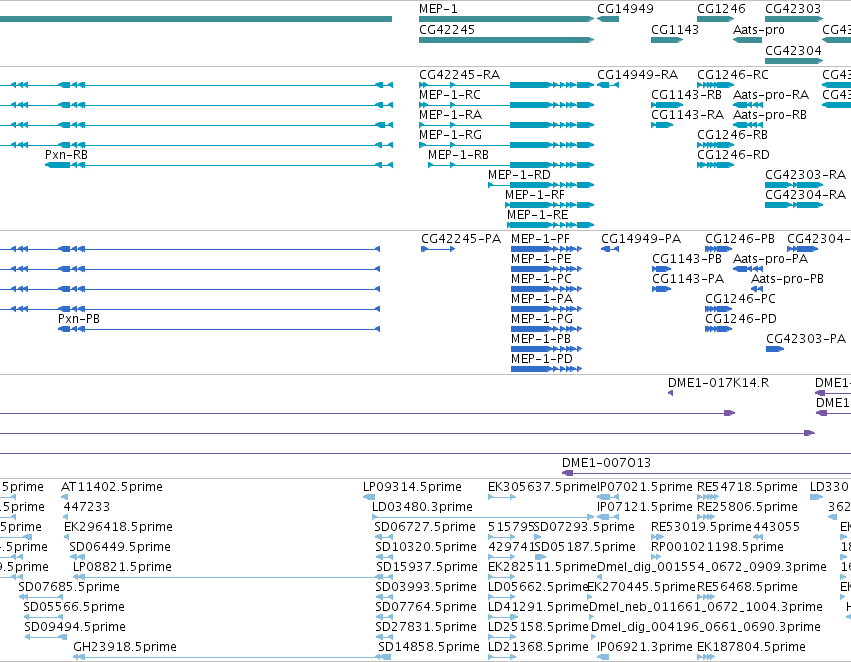Select protein MEP-1-PA

click(x=547, y=309)
